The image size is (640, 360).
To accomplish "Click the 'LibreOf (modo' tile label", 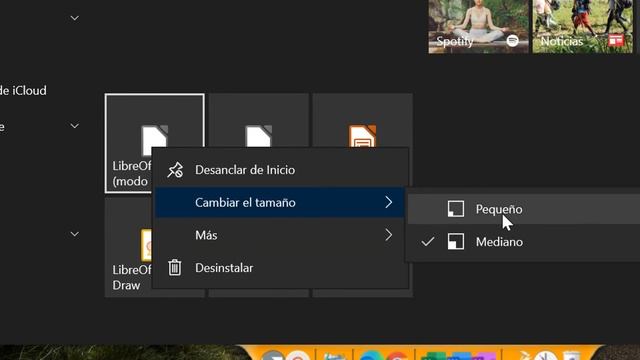I will pyautogui.click(x=132, y=173).
